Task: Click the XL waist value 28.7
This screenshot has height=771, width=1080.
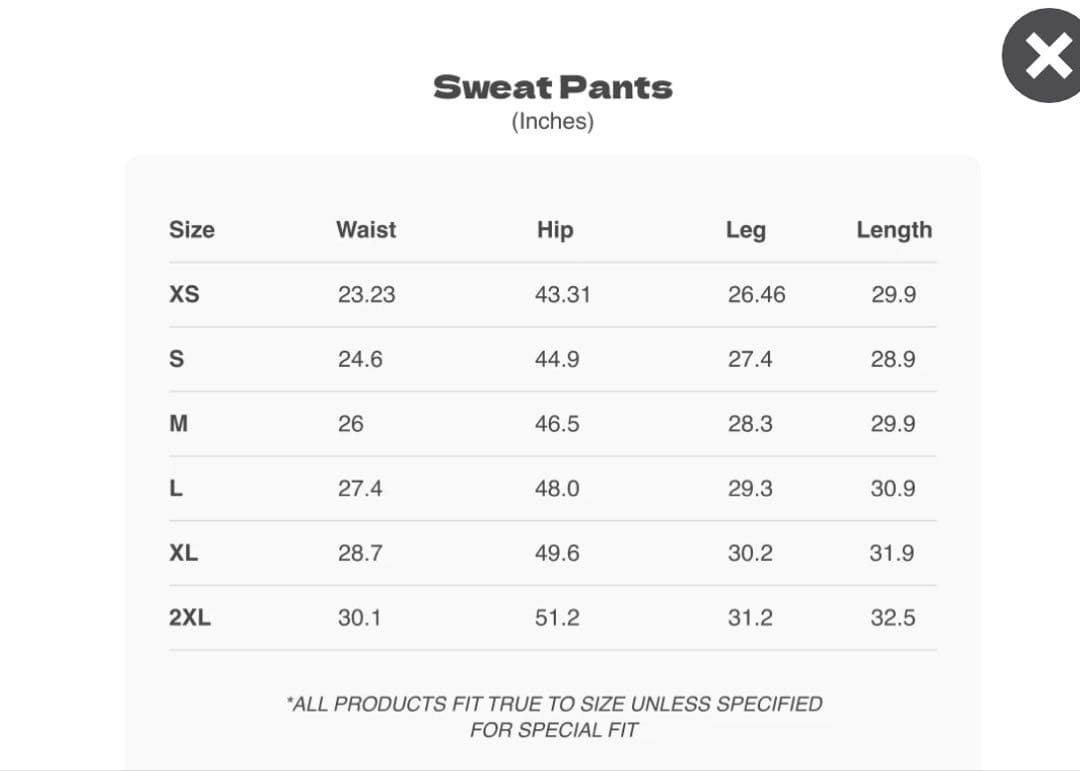Action: click(360, 553)
